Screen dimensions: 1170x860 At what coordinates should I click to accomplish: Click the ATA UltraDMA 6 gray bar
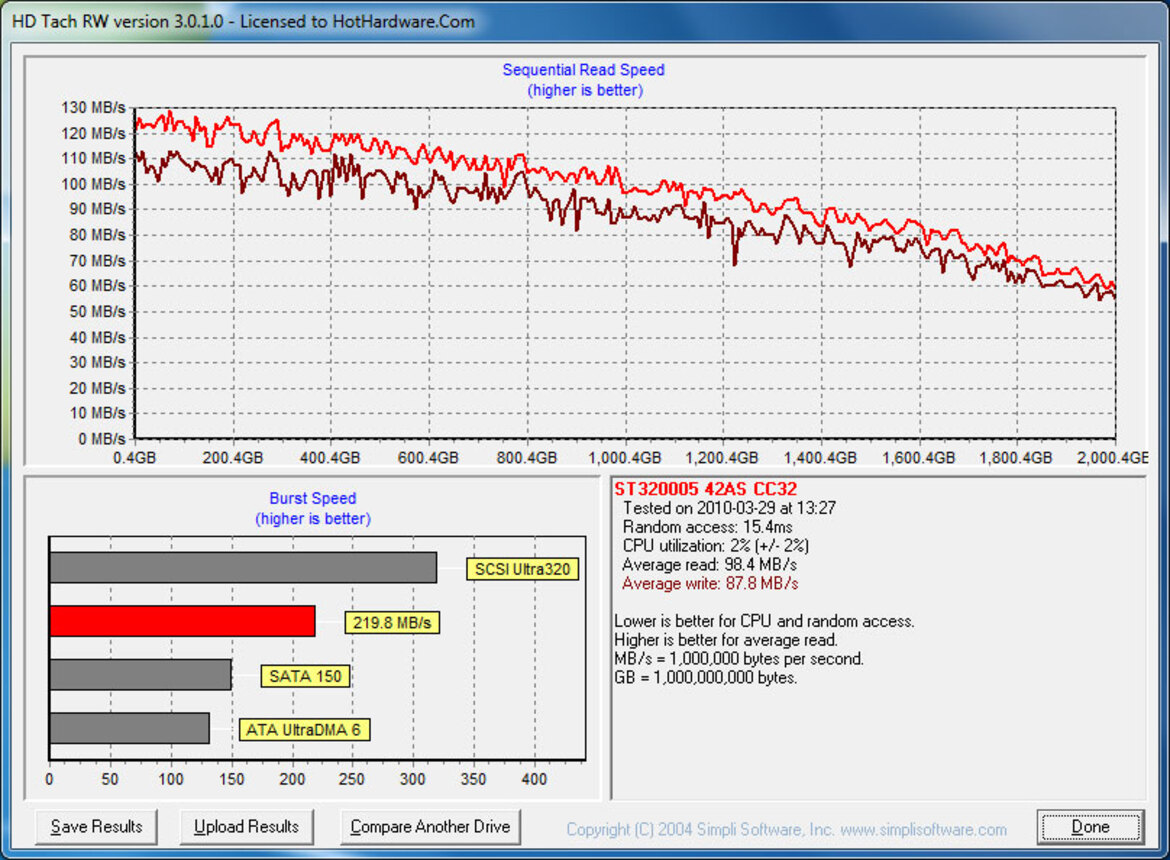tap(129, 728)
